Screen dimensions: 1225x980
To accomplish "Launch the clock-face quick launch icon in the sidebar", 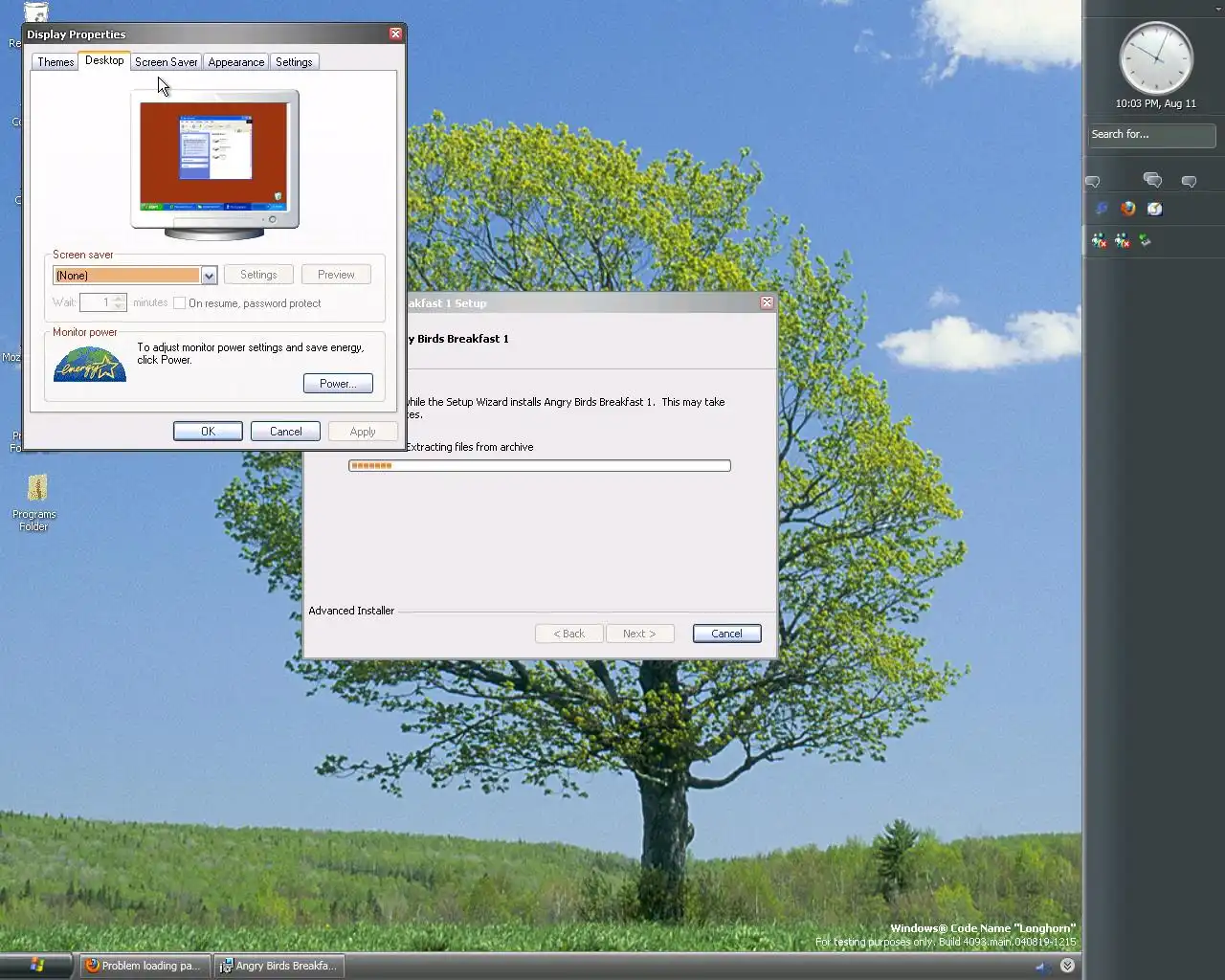I will 1155,209.
